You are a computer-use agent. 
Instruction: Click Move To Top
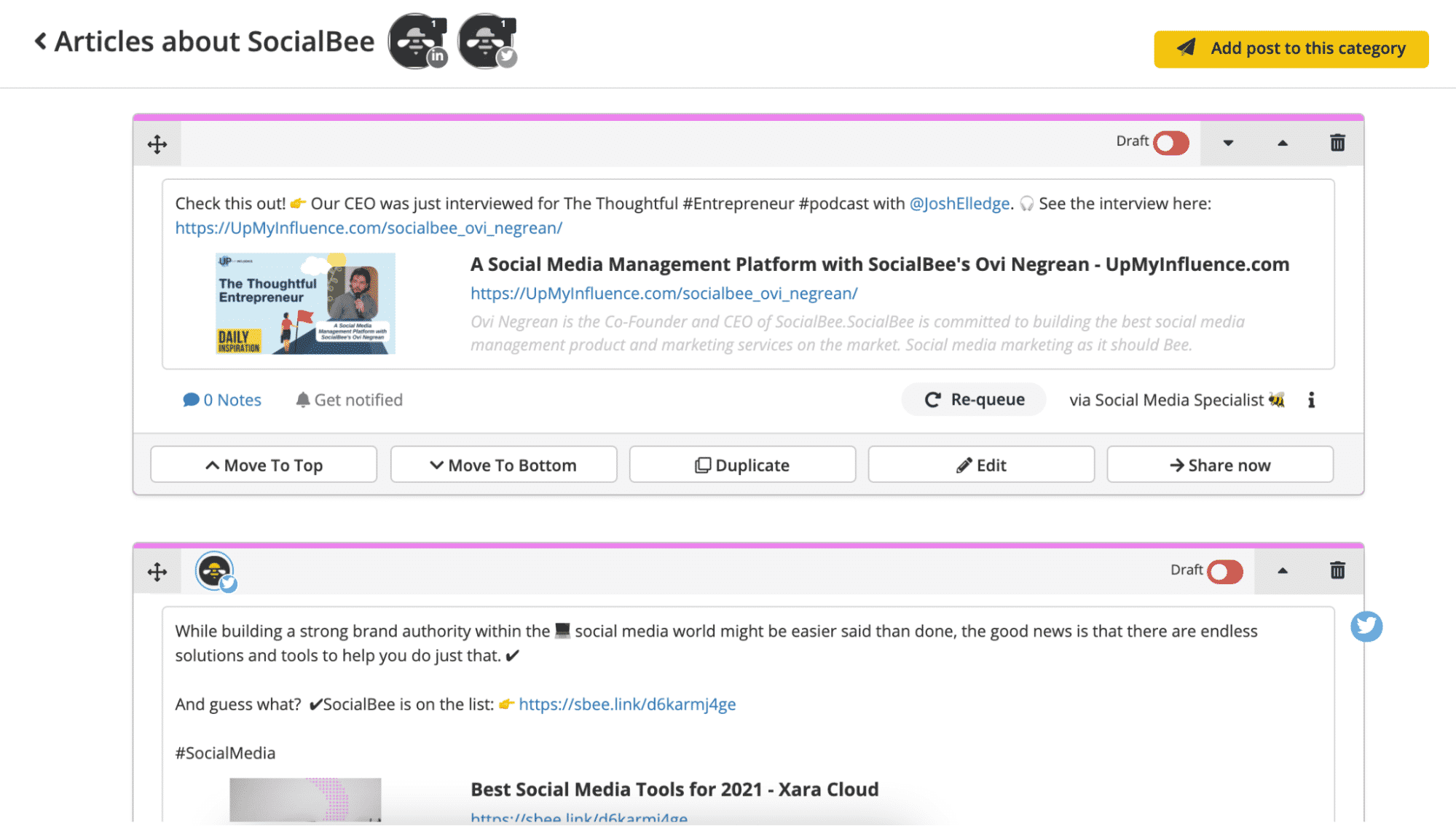pyautogui.click(x=264, y=465)
